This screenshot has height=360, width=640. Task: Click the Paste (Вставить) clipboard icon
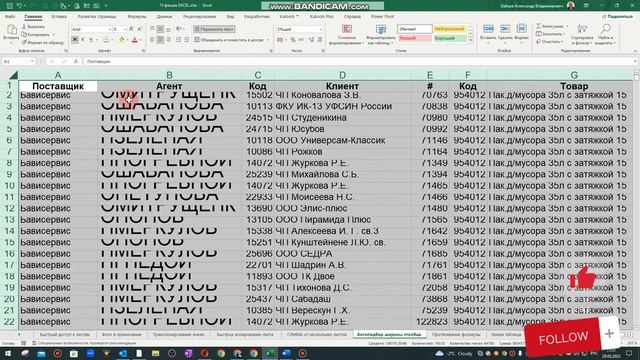coord(11,30)
